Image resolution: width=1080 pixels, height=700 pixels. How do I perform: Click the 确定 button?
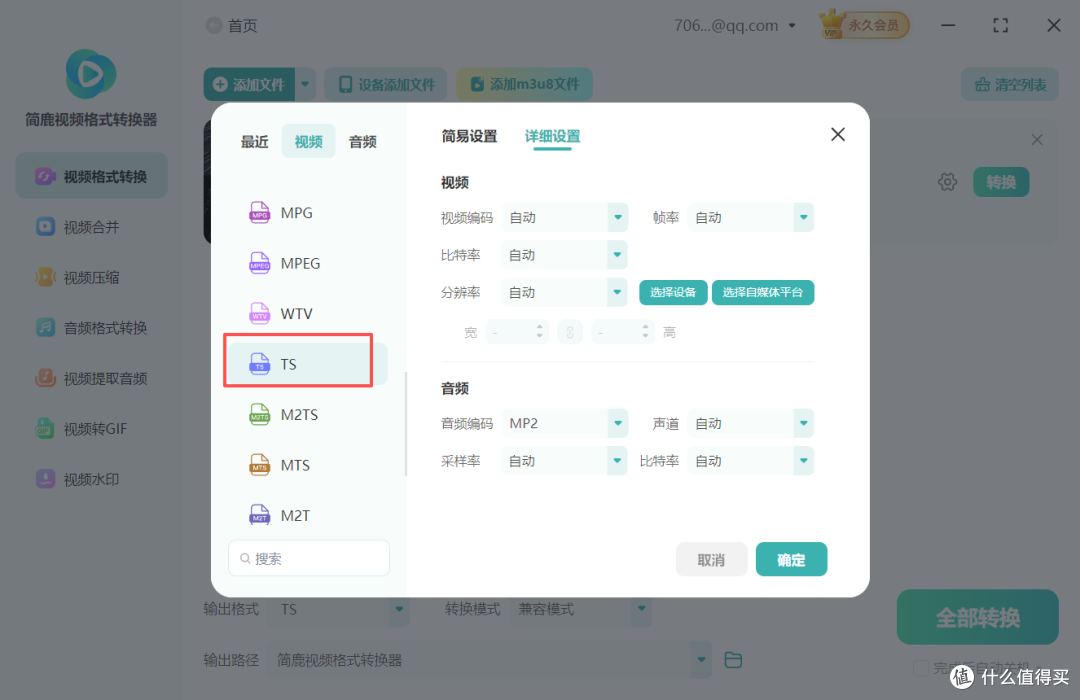[x=791, y=559]
